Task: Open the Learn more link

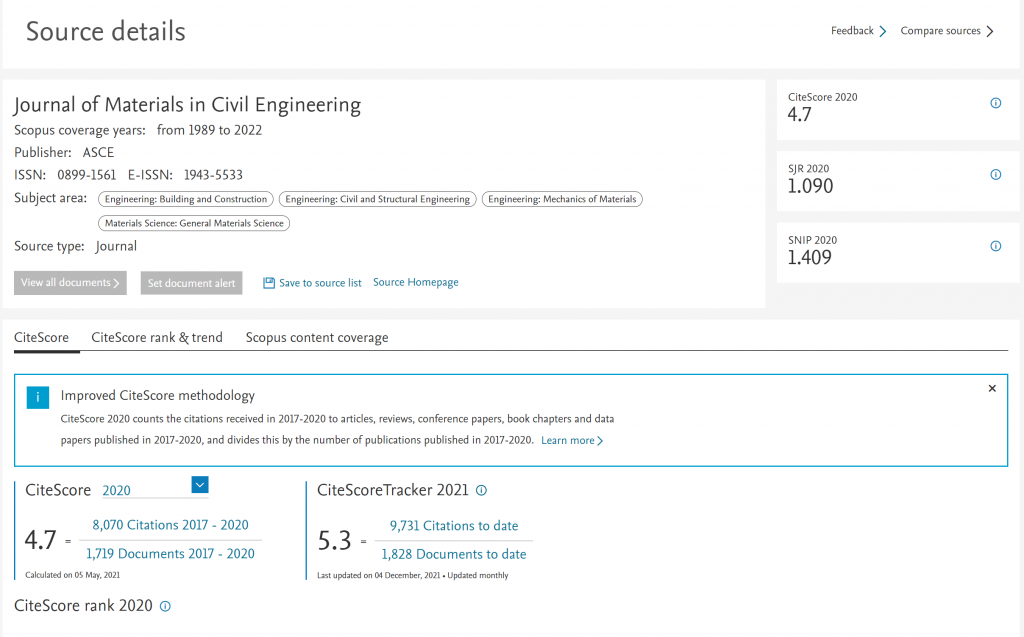Action: coord(572,440)
